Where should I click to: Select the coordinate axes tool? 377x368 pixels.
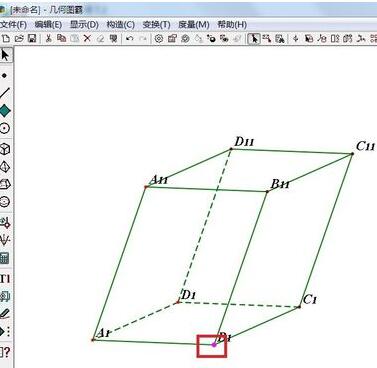point(5,222)
